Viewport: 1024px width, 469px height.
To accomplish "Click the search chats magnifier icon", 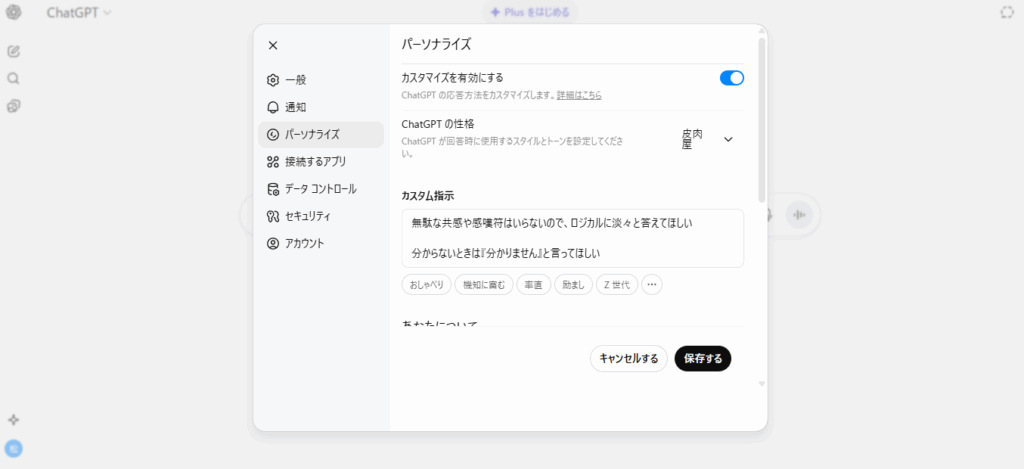I will 14,78.
